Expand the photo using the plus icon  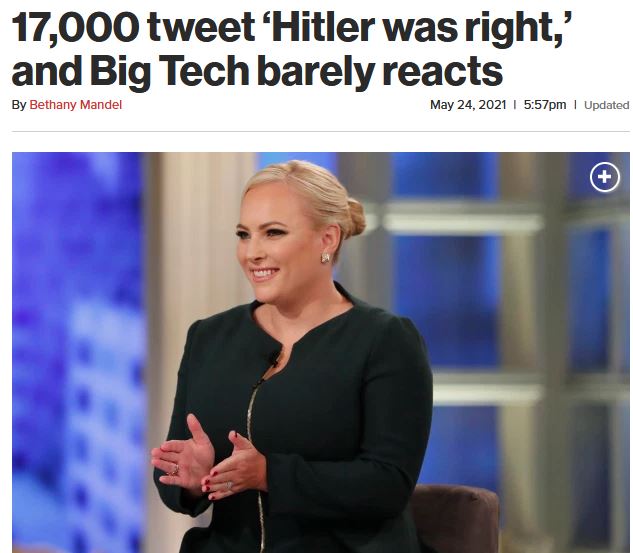(x=604, y=177)
